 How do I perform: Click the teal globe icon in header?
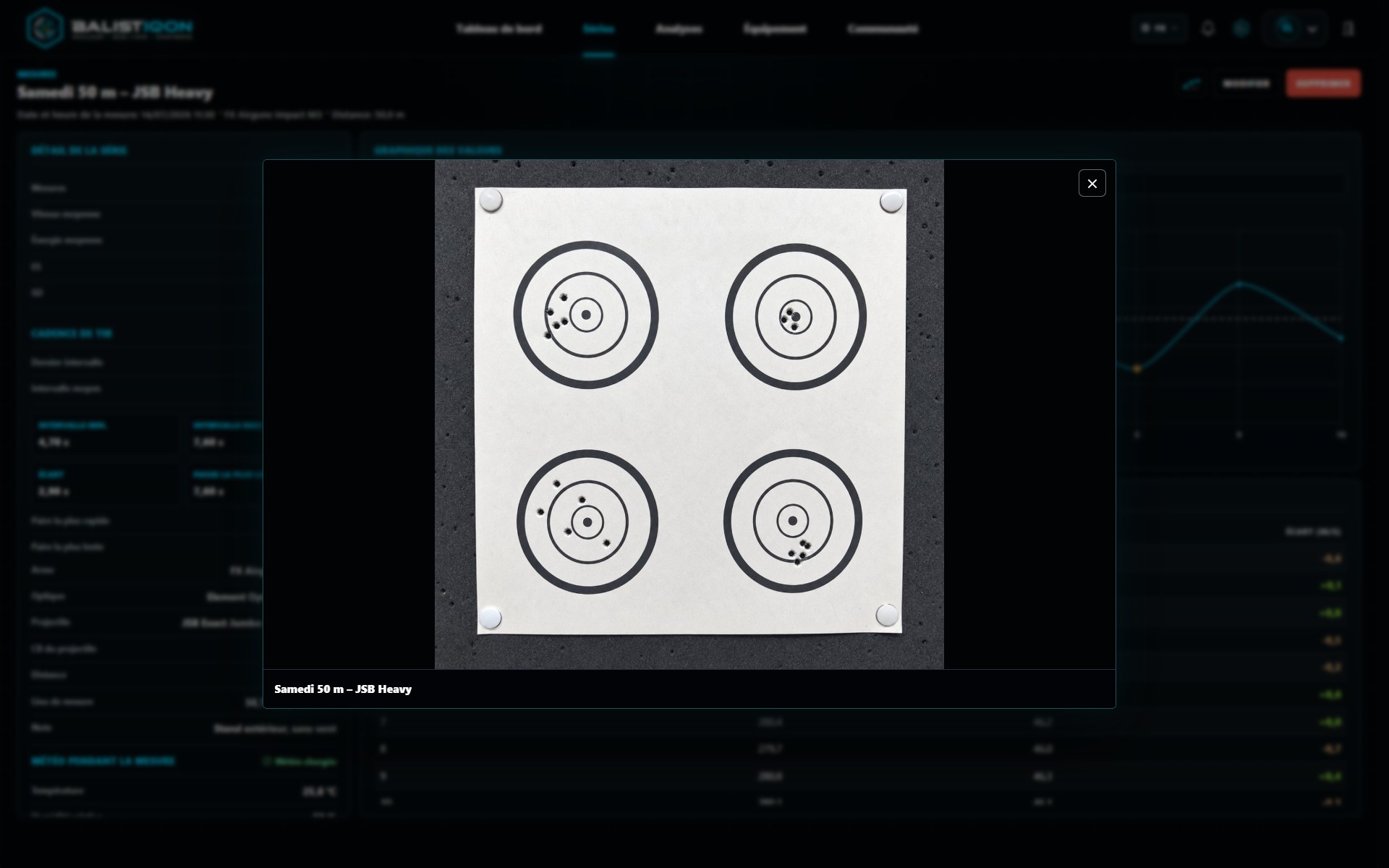(x=1241, y=29)
